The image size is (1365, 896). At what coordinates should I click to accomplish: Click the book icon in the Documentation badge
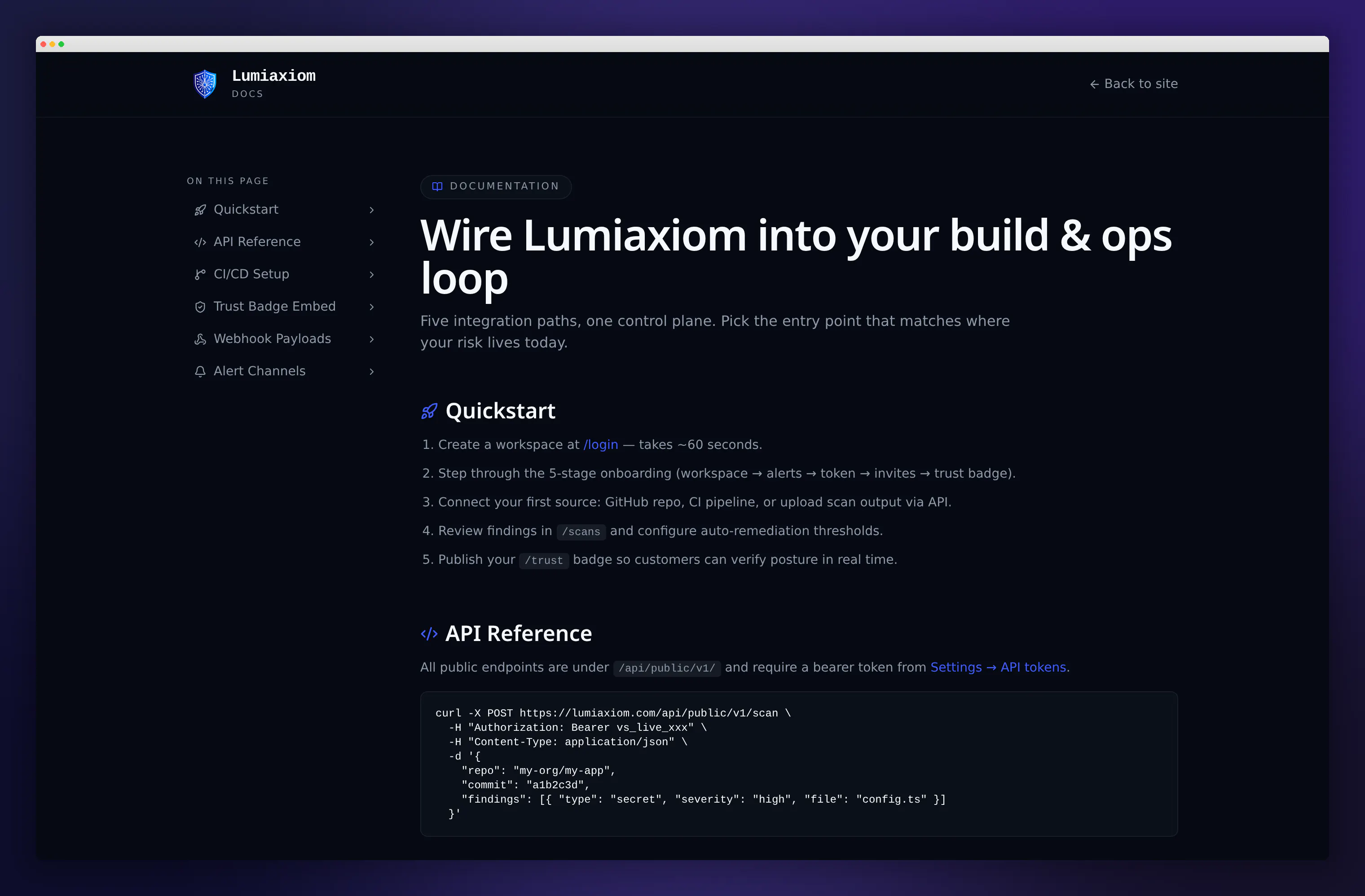437,186
